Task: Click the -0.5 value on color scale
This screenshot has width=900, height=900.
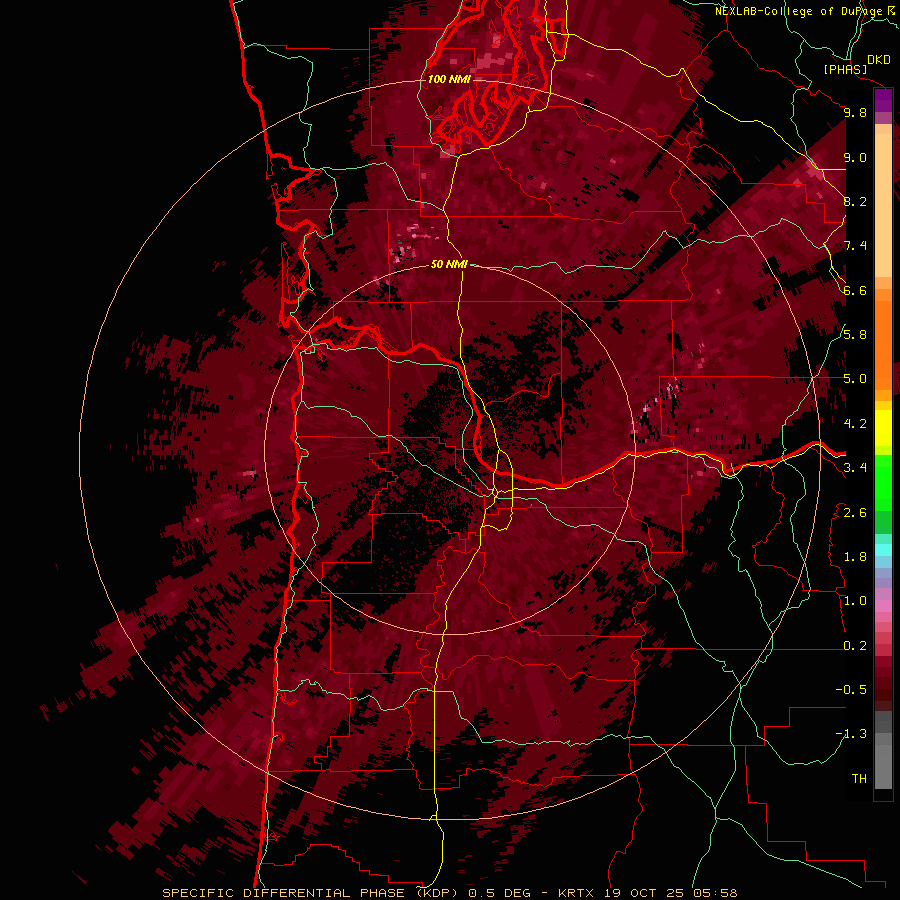Action: point(851,690)
